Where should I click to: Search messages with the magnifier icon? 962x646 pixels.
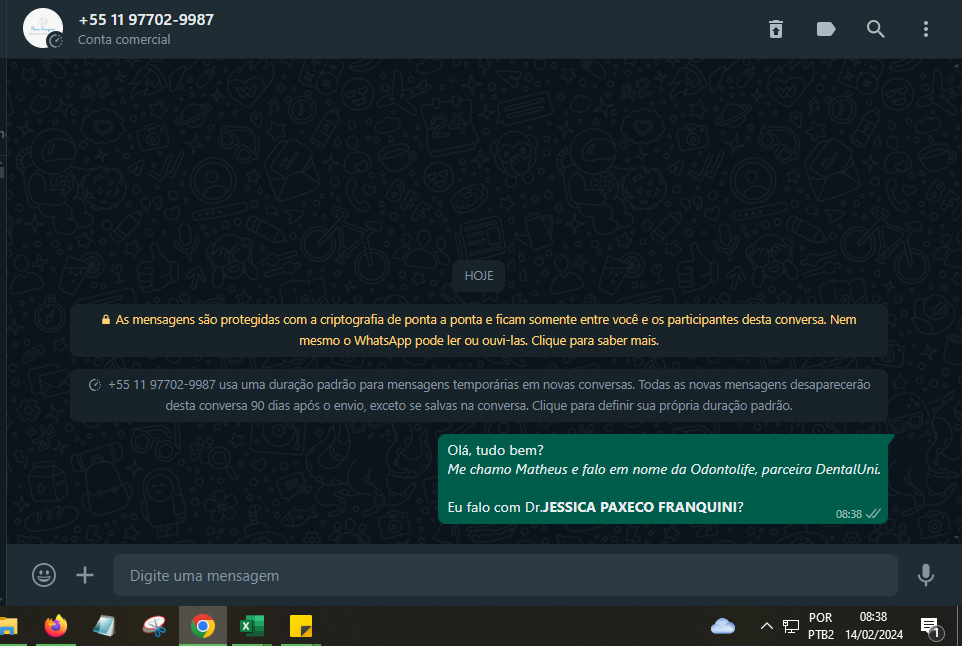pyautogui.click(x=875, y=29)
